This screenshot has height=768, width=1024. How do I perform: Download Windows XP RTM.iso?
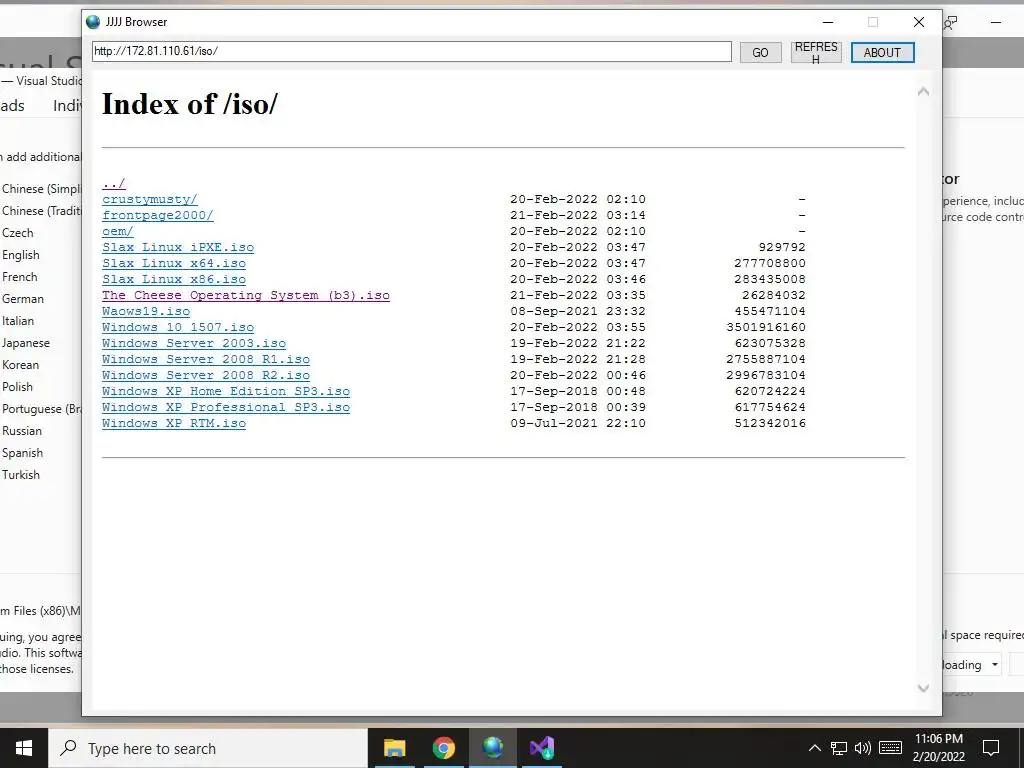174,423
